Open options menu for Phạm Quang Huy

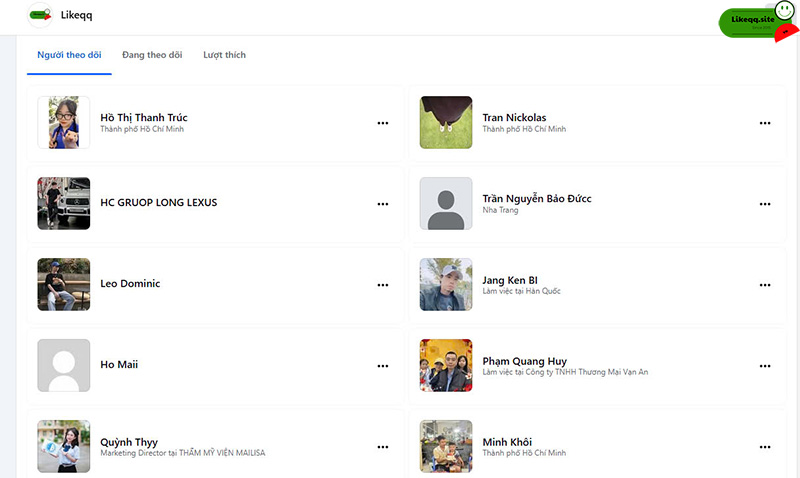[x=765, y=366]
